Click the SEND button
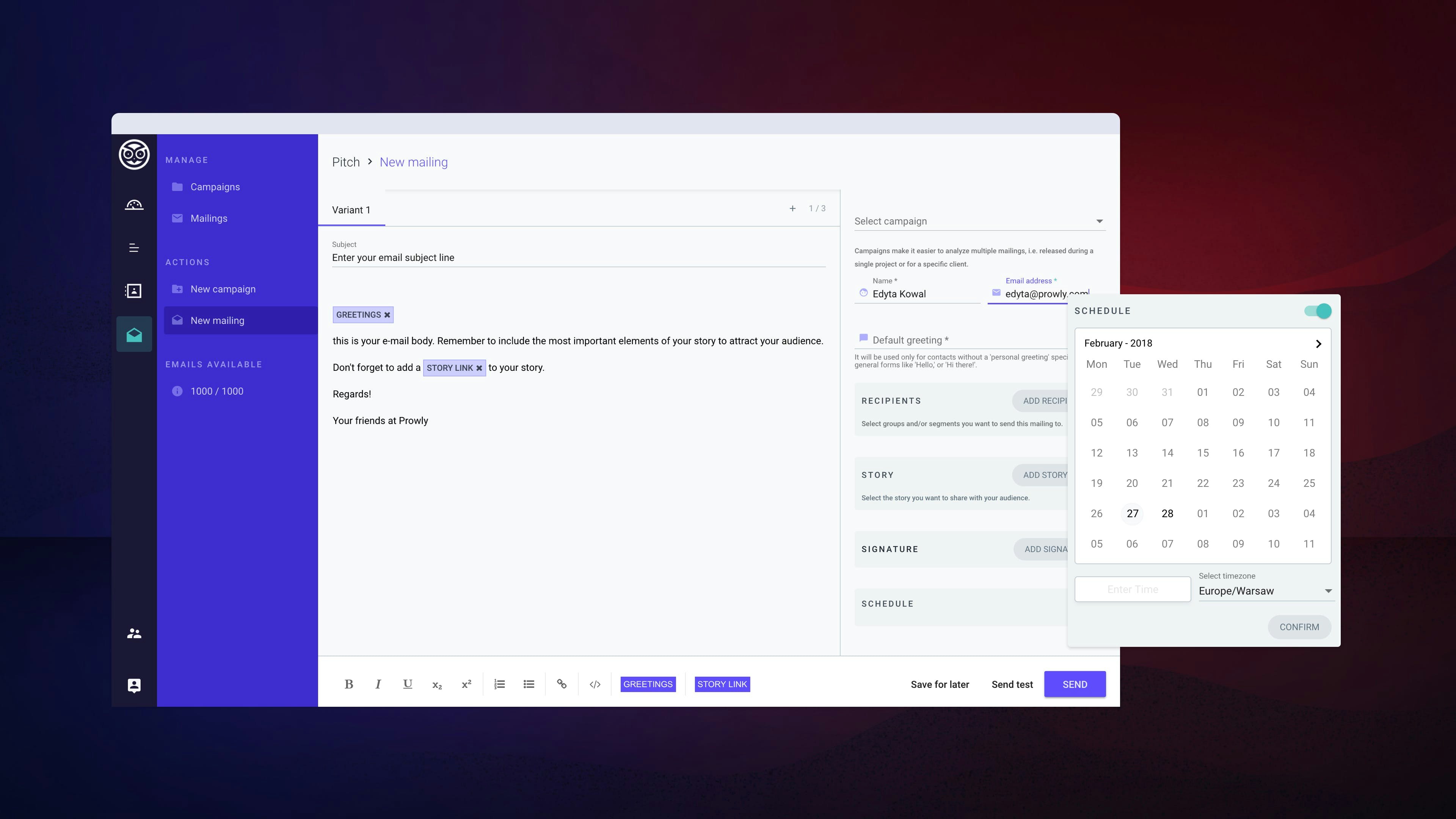The height and width of the screenshot is (819, 1456). [1075, 684]
